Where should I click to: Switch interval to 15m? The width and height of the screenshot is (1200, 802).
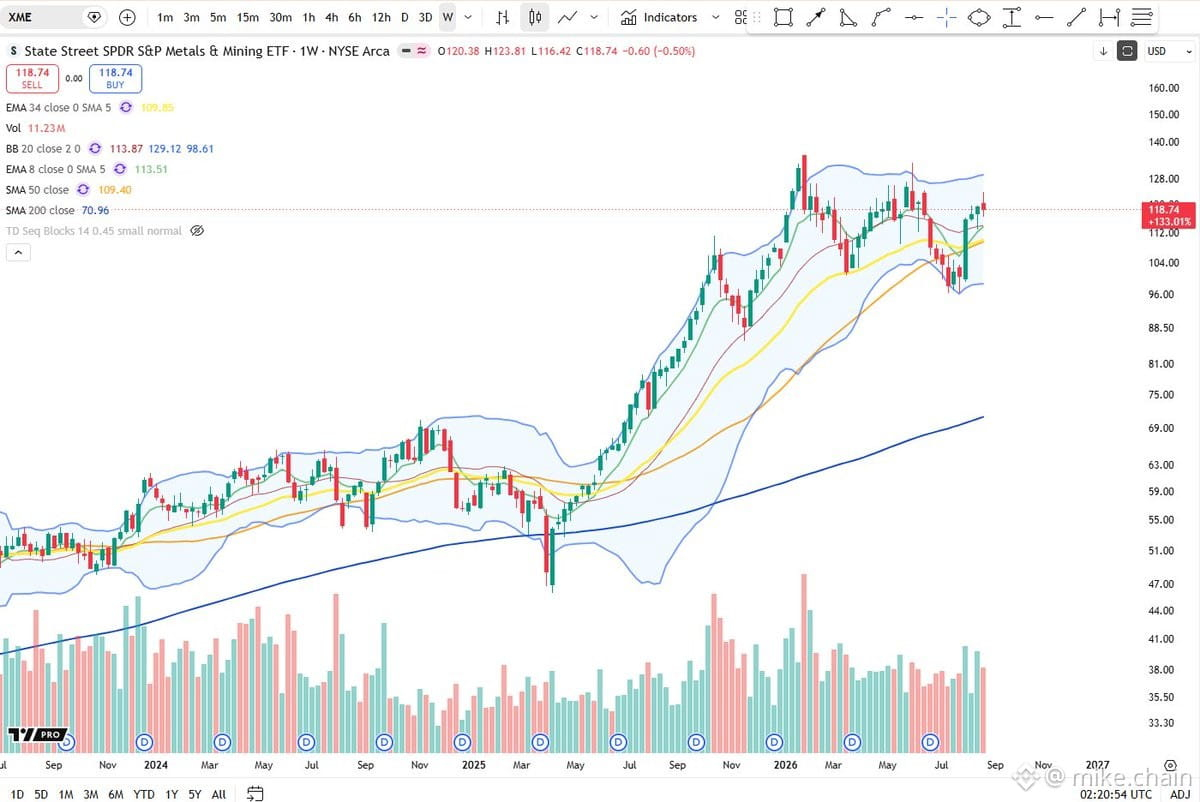coord(248,17)
